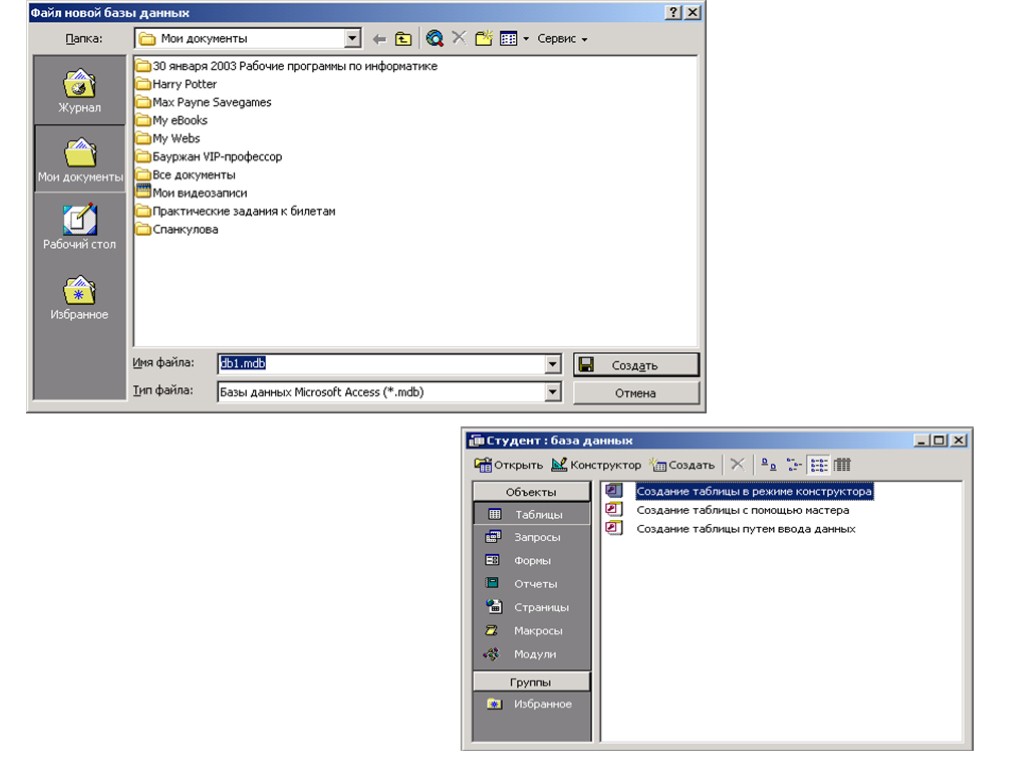Image resolution: width=1024 pixels, height=768 pixels.
Task: Select the My eBooks folder
Action: coord(171,121)
